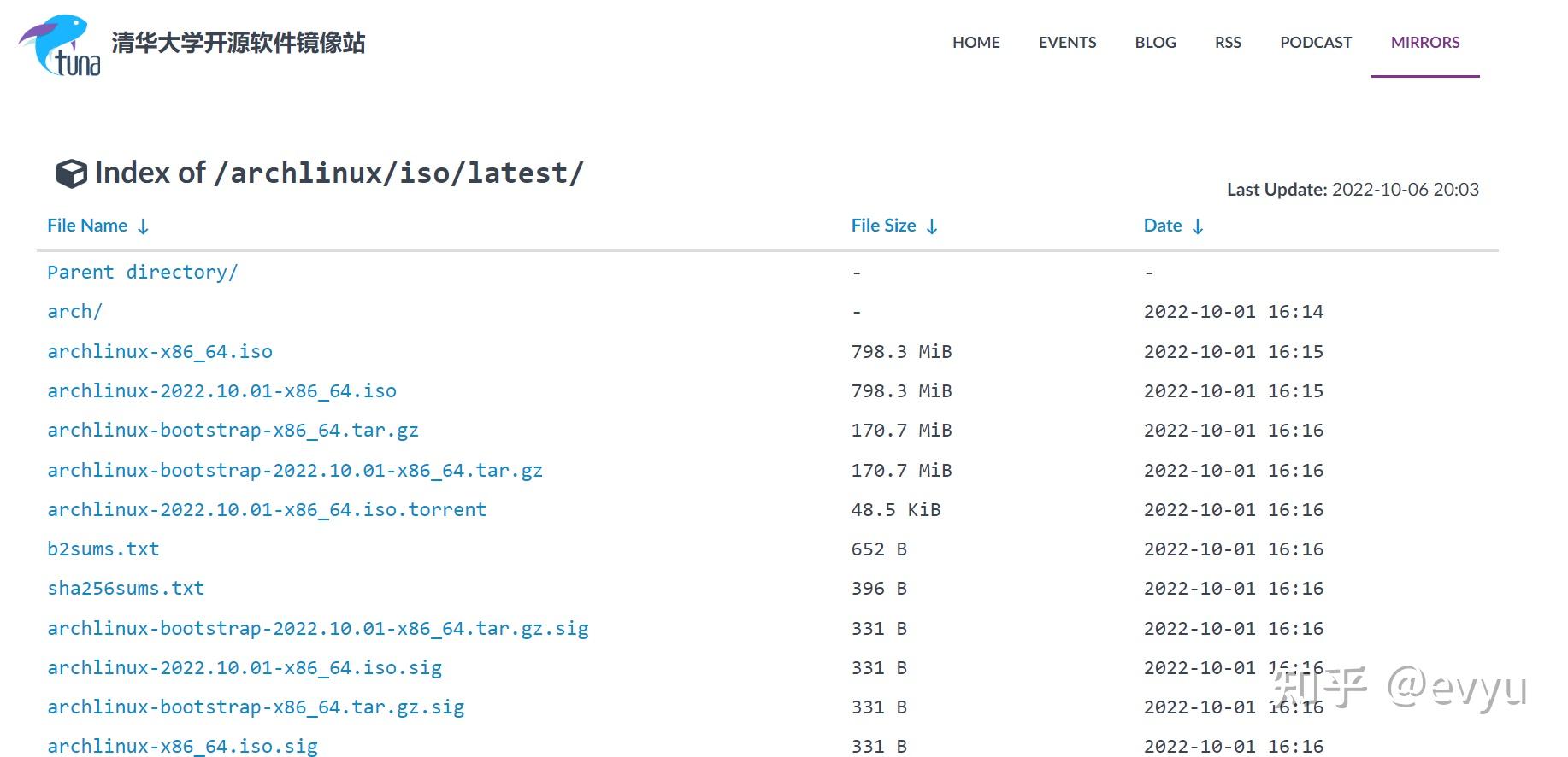Sort by File Name arrow
This screenshot has height=757, width=1568.
tap(144, 226)
